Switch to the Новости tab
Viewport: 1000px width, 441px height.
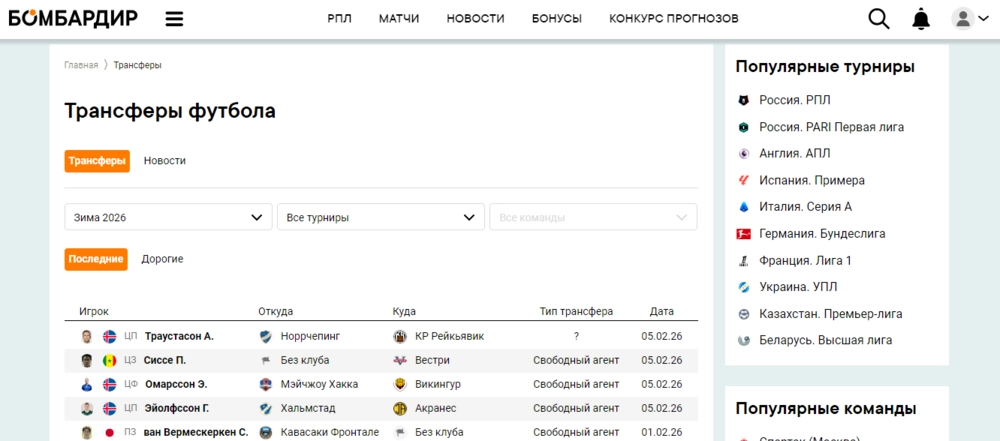point(165,161)
